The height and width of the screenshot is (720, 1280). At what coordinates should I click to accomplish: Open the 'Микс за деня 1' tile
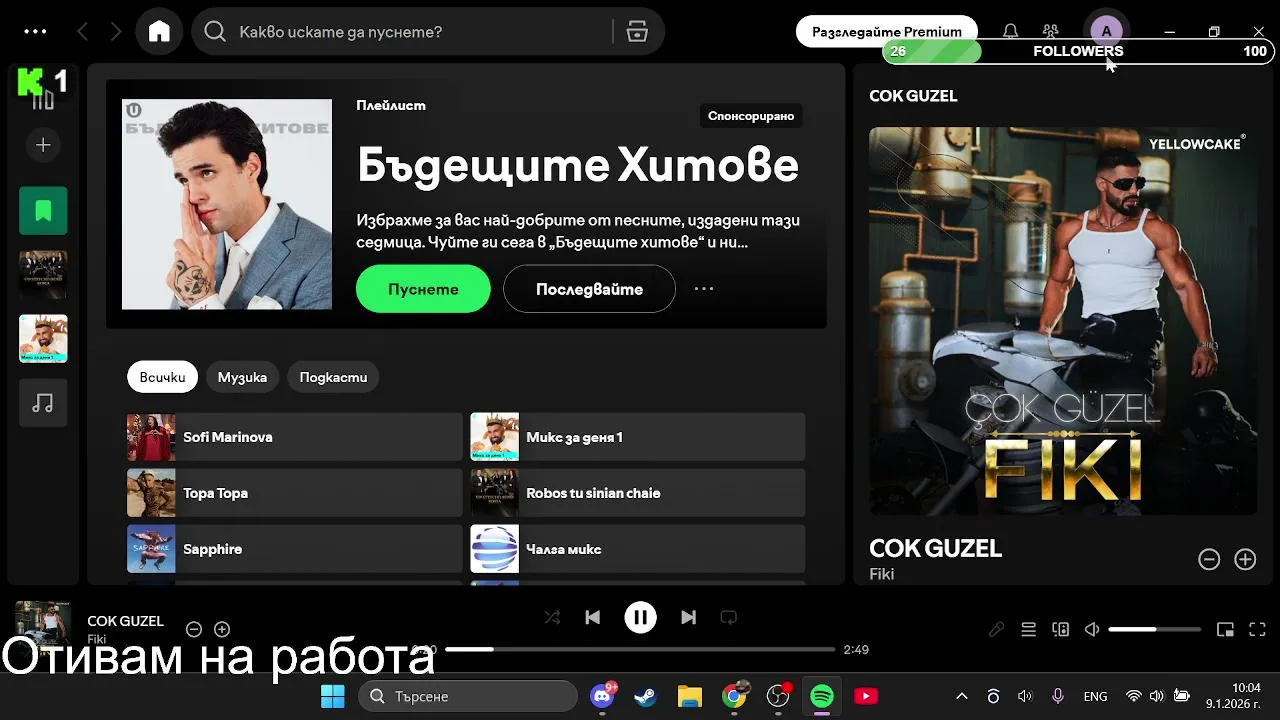638,437
